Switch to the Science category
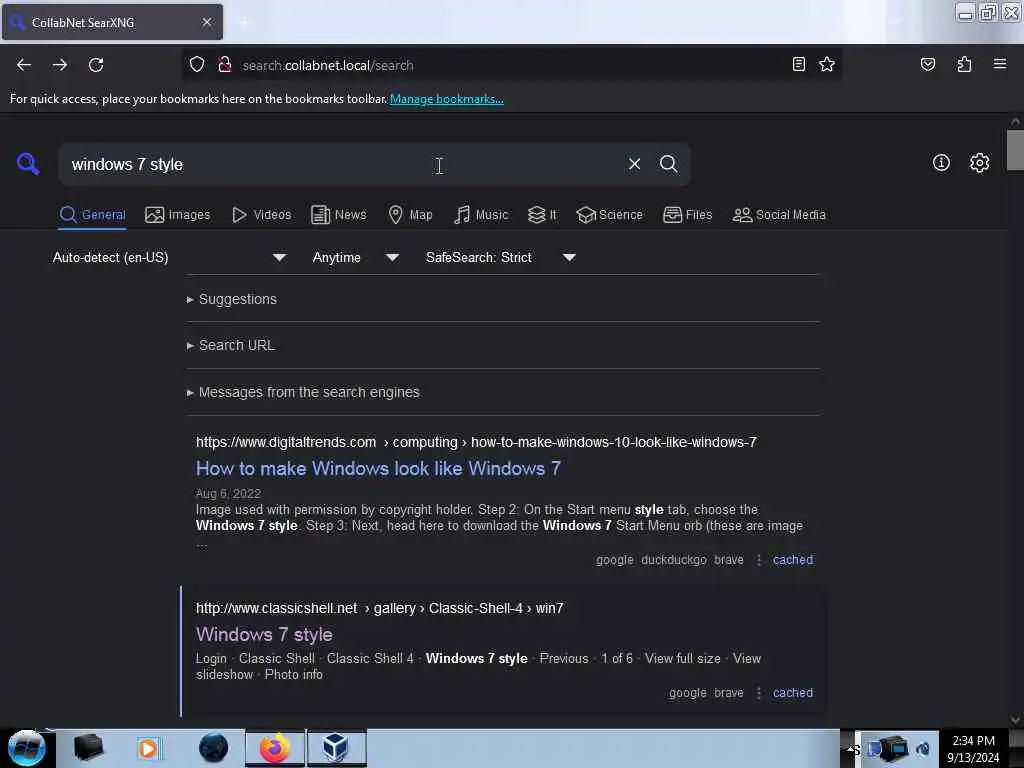1024x768 pixels. (x=609, y=214)
